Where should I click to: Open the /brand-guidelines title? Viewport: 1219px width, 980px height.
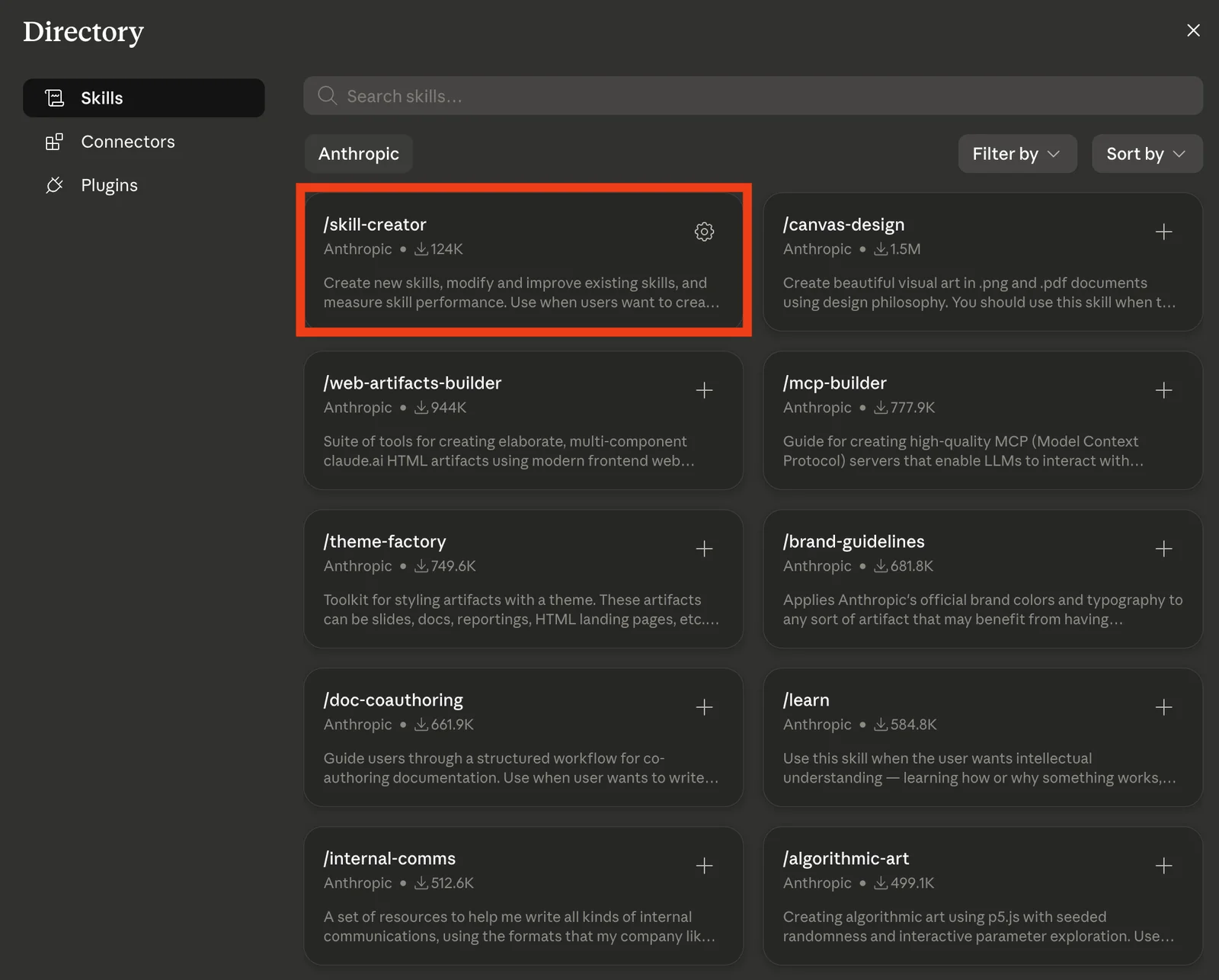click(853, 542)
